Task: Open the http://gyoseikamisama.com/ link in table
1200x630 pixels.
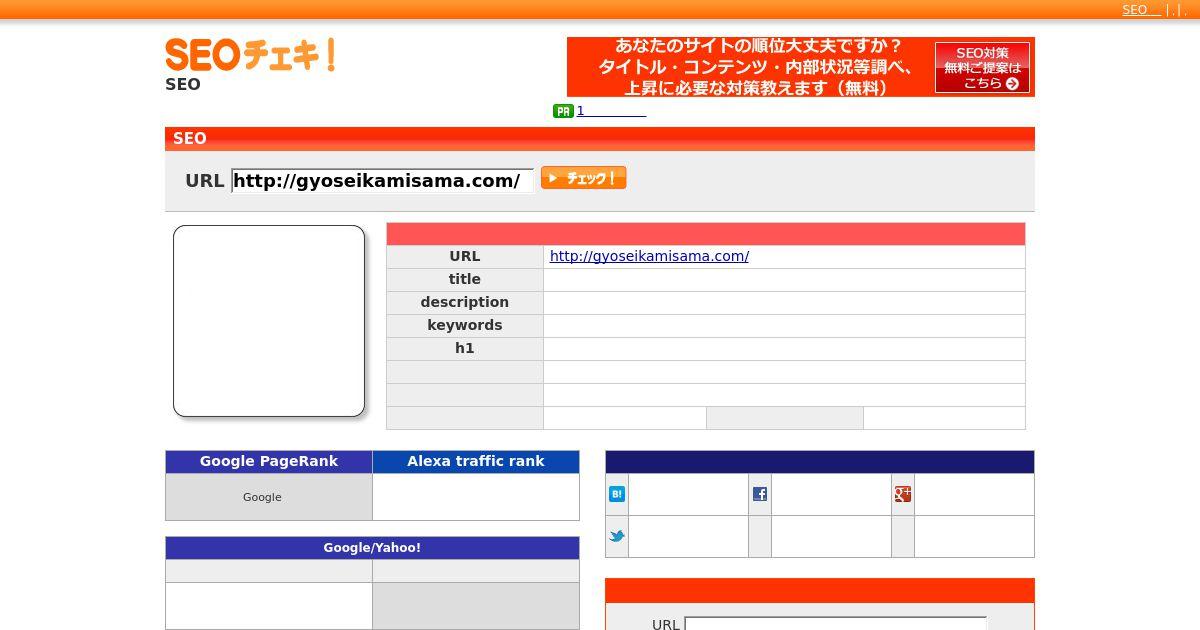Action: (x=649, y=256)
